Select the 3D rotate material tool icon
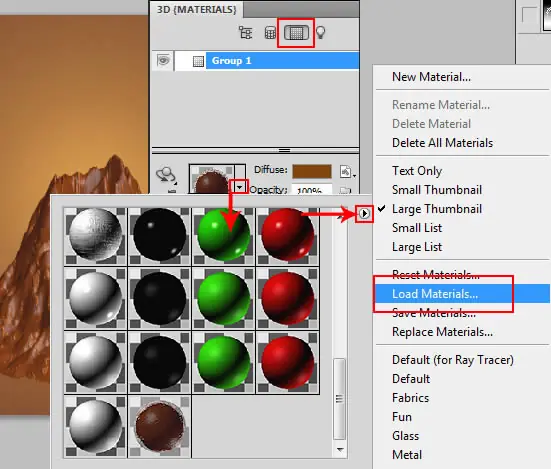This screenshot has height=469, width=551. 166,175
